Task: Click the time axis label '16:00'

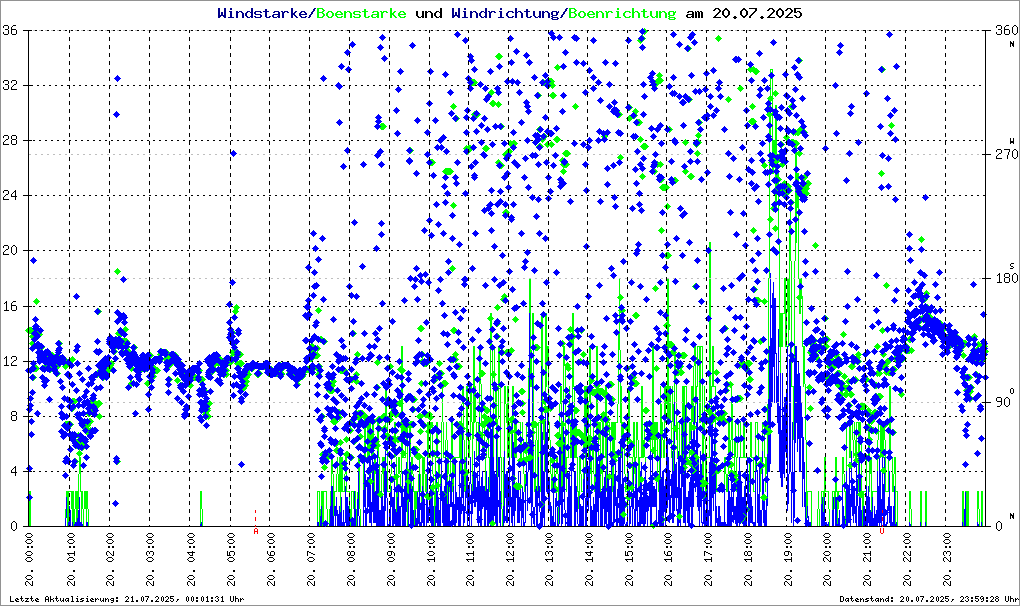Action: (669, 549)
